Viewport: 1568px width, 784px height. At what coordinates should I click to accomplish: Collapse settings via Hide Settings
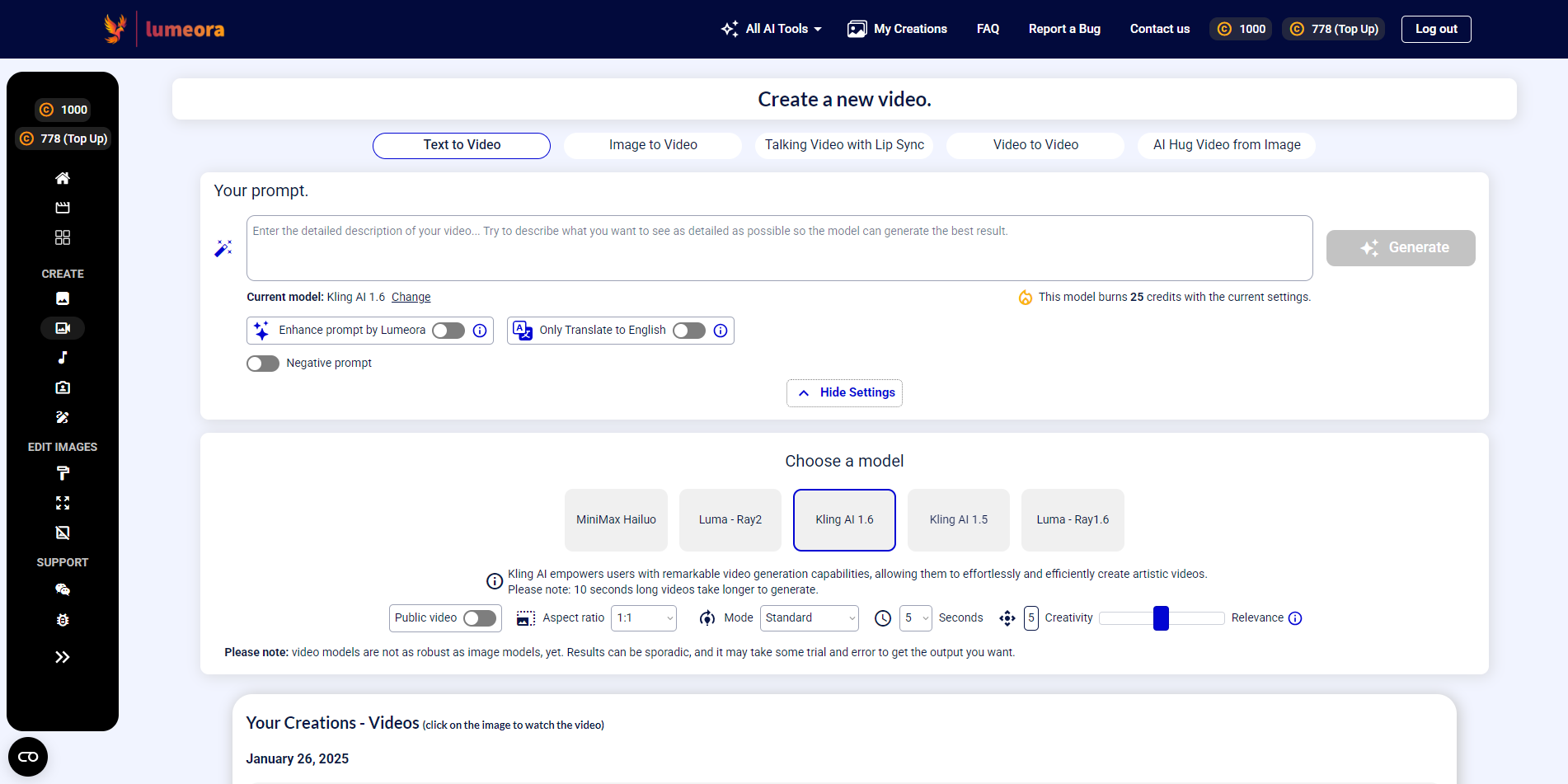click(x=844, y=393)
